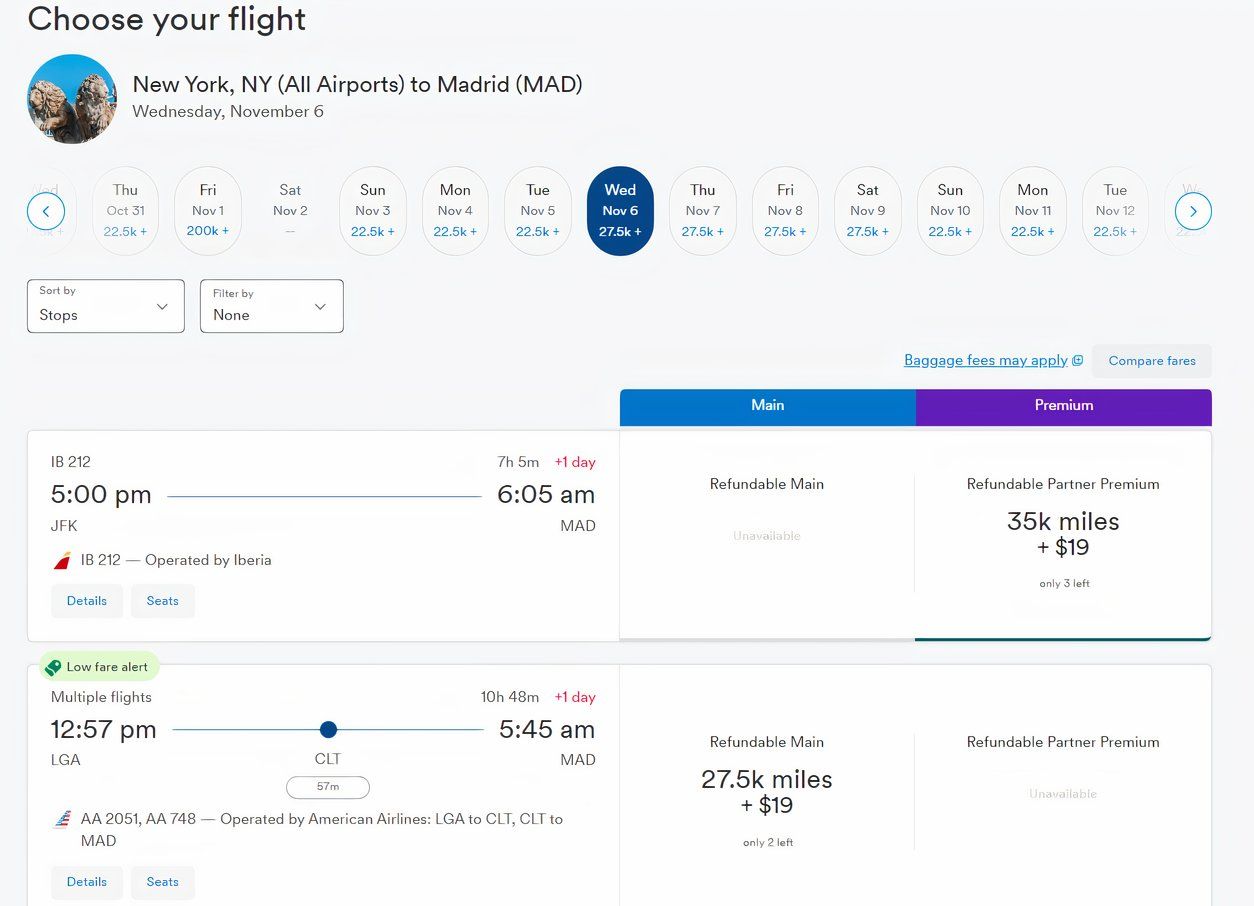This screenshot has height=906, width=1254.
Task: Click the Low fare alert tag icon
Action: click(54, 667)
